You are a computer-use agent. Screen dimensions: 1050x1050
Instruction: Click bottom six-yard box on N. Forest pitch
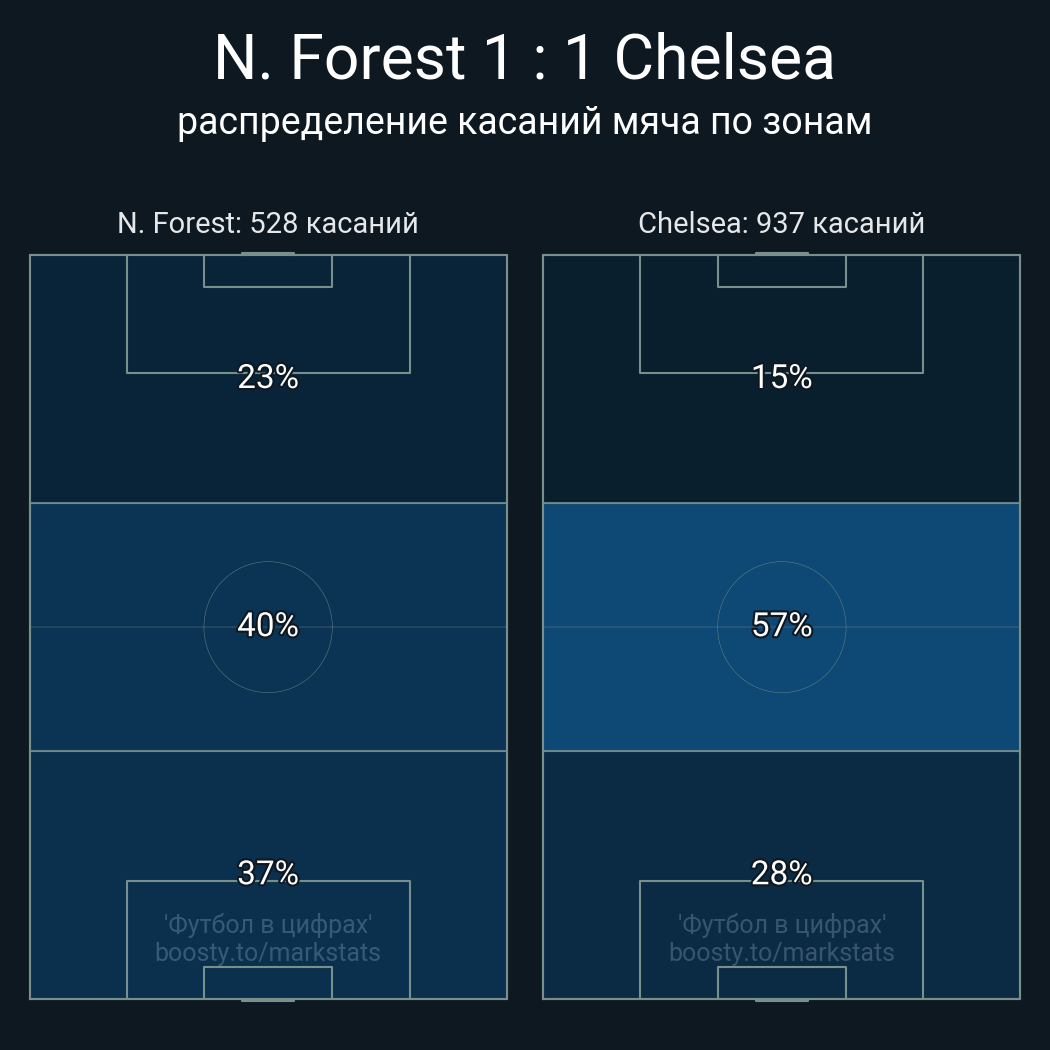268,983
